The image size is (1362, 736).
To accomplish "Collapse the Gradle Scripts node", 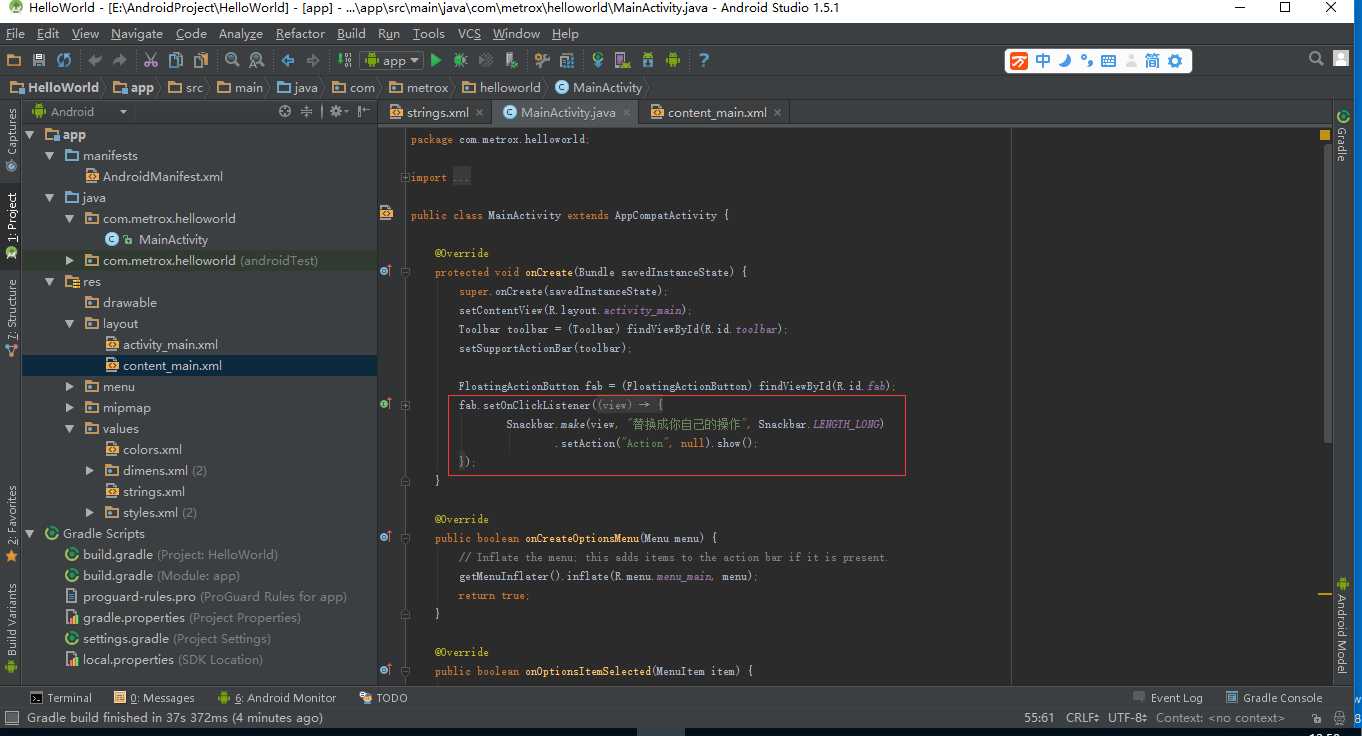I will click(30, 533).
